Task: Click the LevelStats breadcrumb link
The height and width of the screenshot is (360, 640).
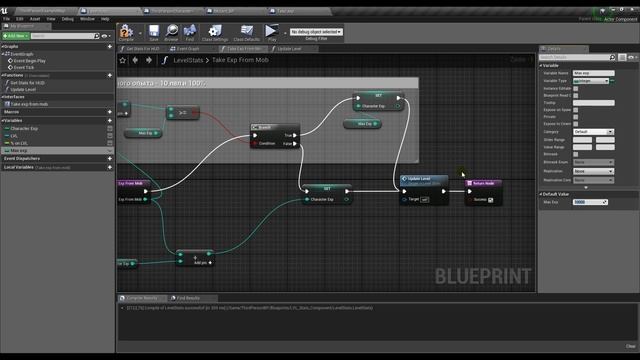Action: pos(188,60)
